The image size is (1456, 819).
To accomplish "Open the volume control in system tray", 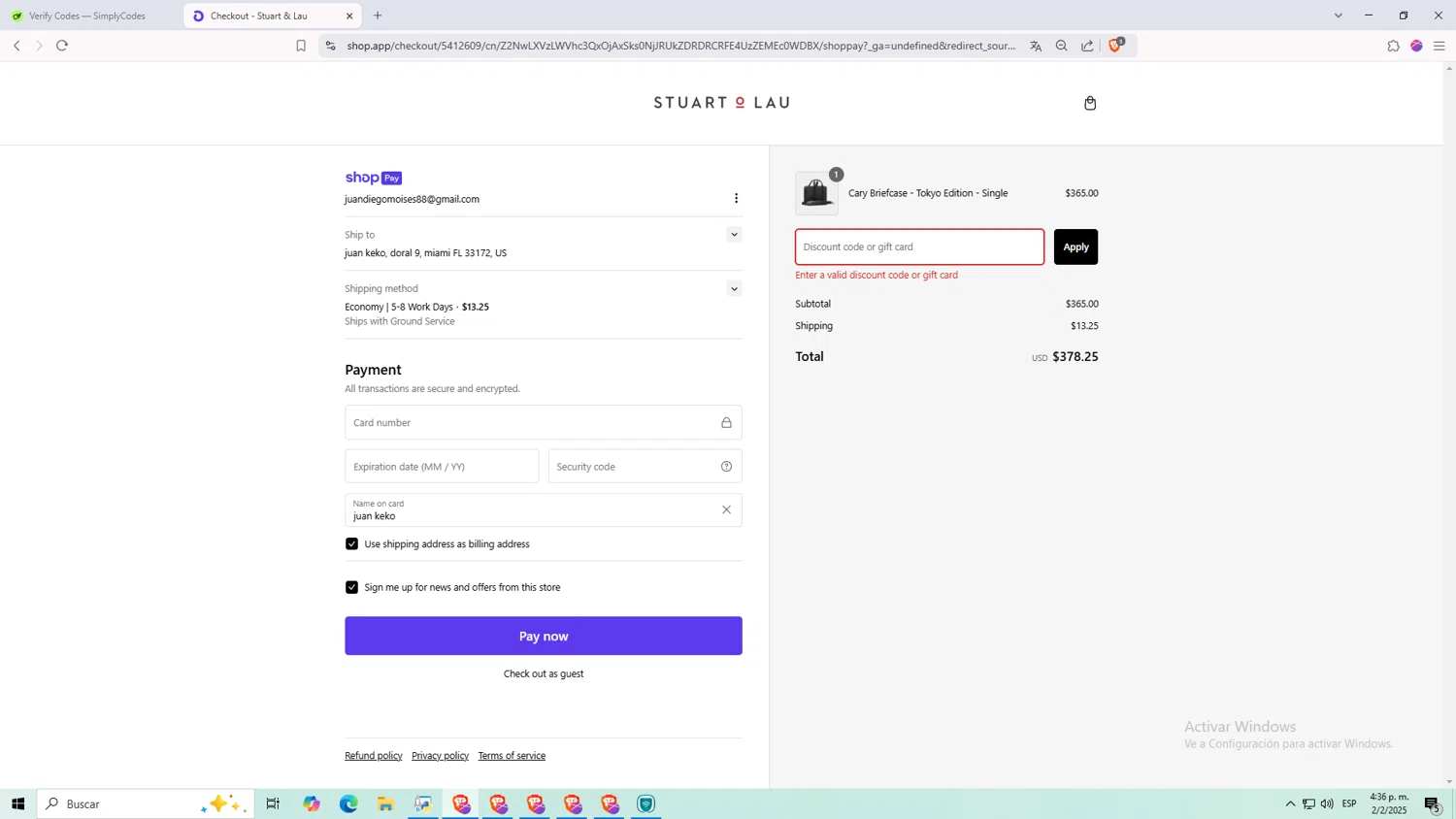I will 1327,803.
